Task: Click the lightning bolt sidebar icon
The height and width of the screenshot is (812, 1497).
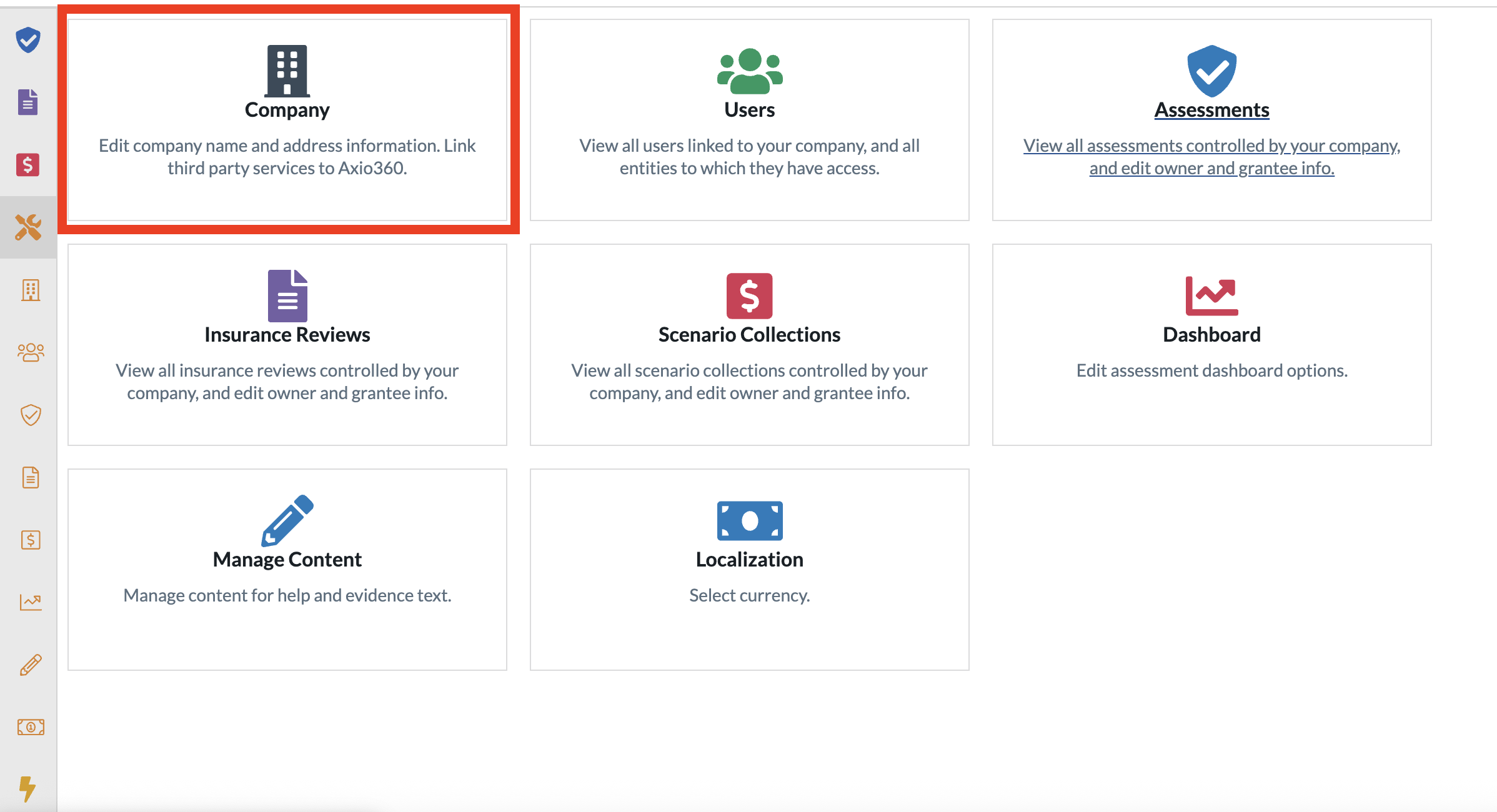Action: tap(28, 788)
